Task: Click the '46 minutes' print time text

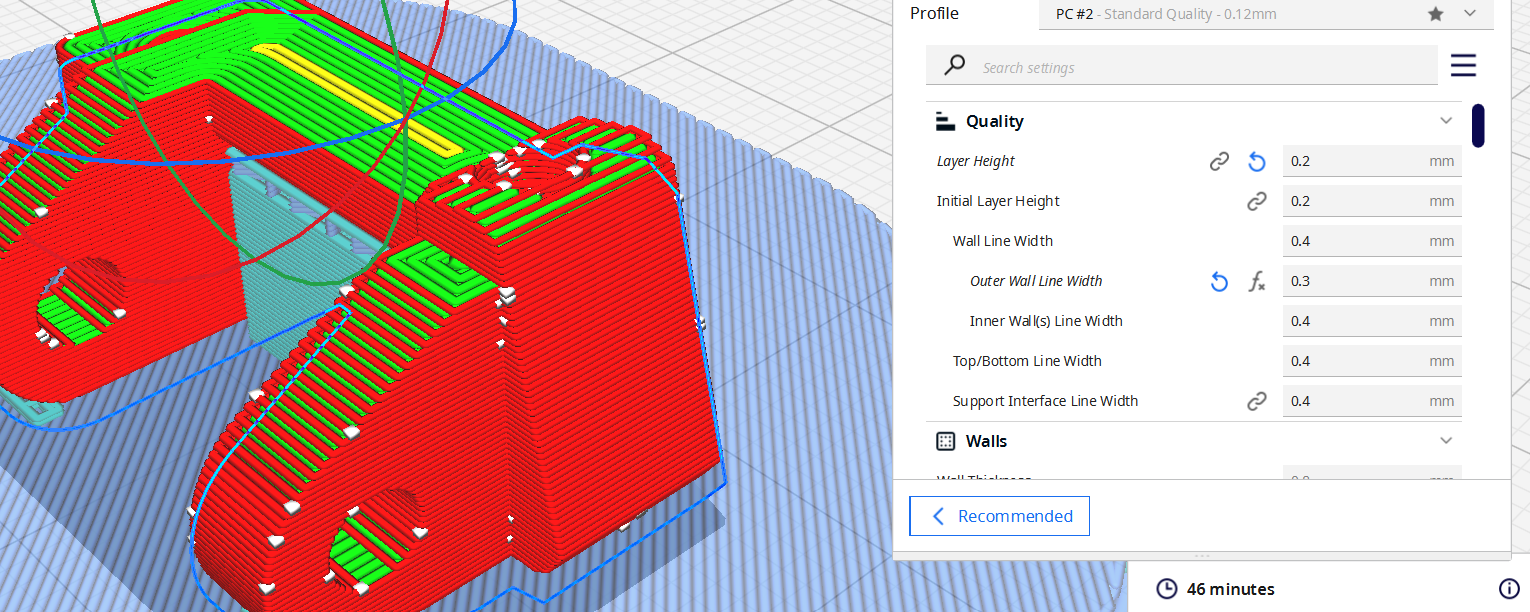Action: coord(1230,589)
